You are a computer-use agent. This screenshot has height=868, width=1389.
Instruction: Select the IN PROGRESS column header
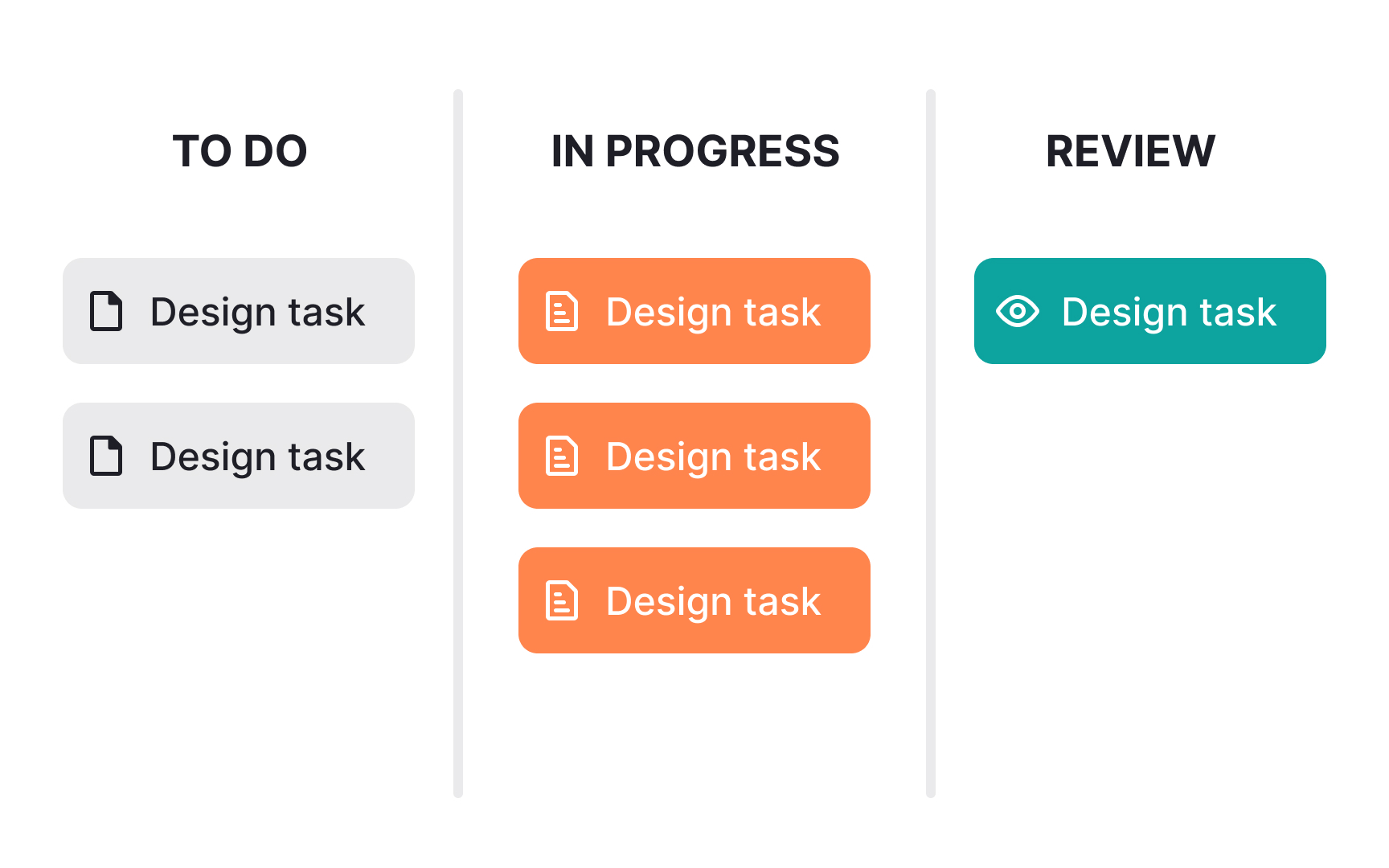pyautogui.click(x=695, y=151)
